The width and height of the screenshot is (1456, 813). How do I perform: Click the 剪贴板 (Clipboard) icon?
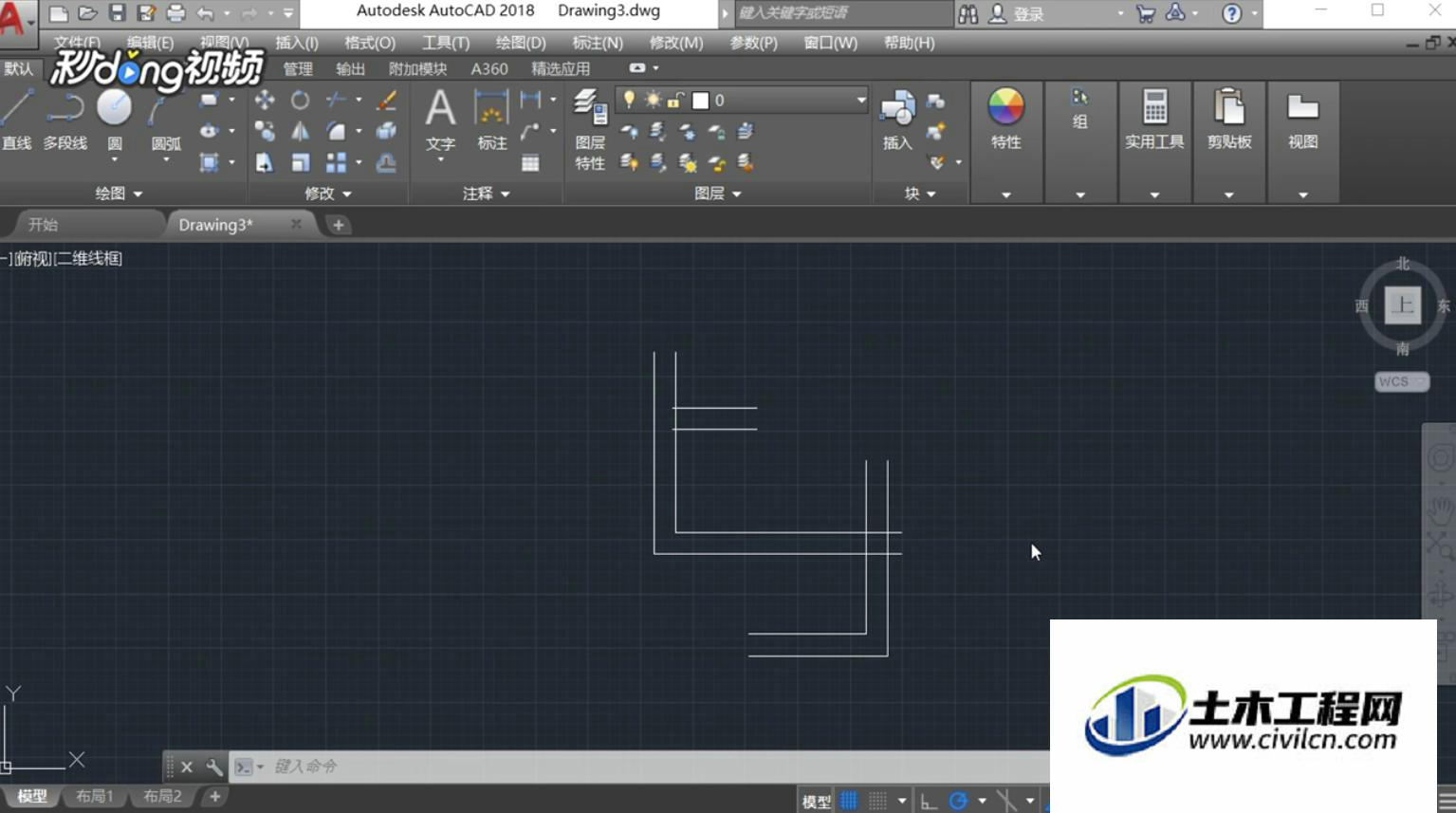coord(1229,107)
